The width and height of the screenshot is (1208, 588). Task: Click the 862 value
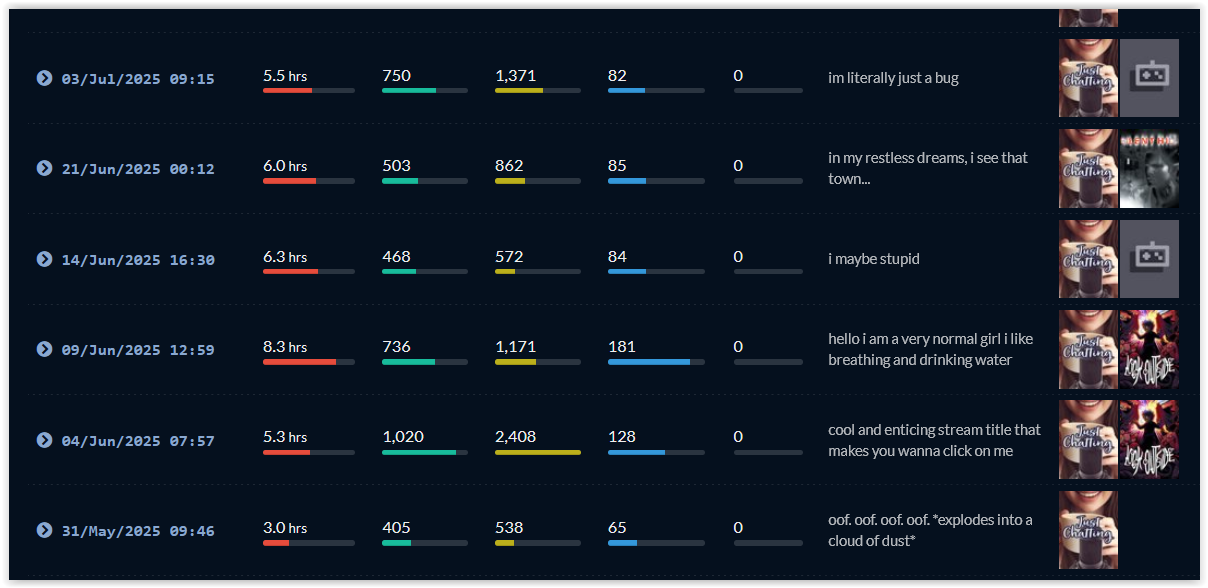point(509,166)
